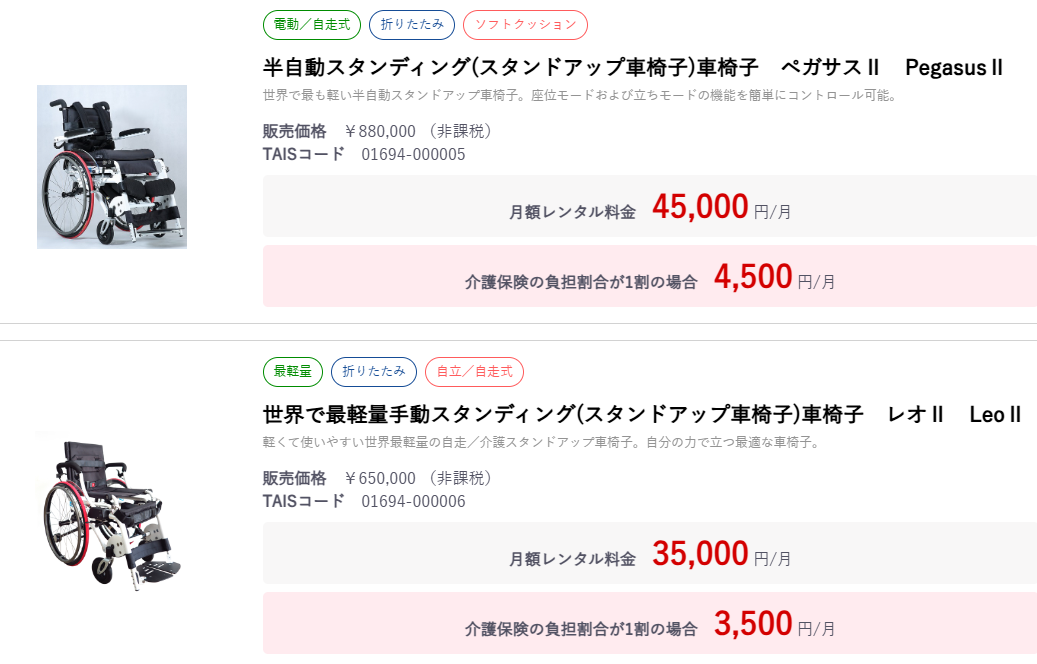Click the 折りたたみ tag on Leo II
1037x664 pixels.
pyautogui.click(x=374, y=371)
